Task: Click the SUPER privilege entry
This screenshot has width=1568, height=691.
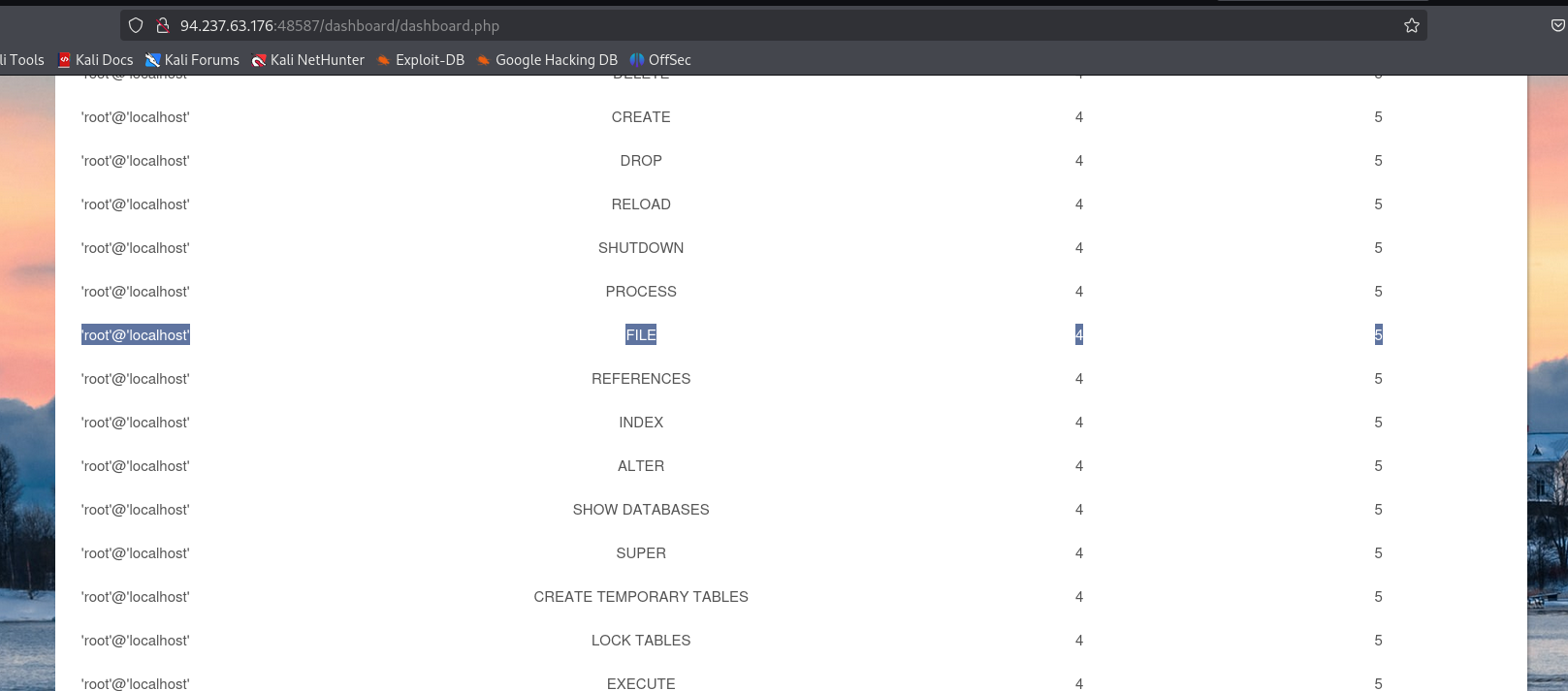Action: tap(641, 553)
